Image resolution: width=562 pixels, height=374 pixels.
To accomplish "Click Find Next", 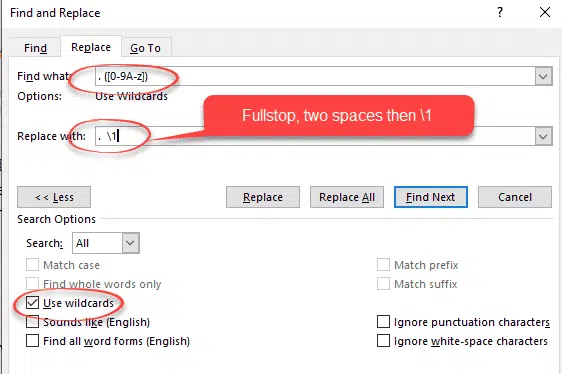I will (430, 197).
